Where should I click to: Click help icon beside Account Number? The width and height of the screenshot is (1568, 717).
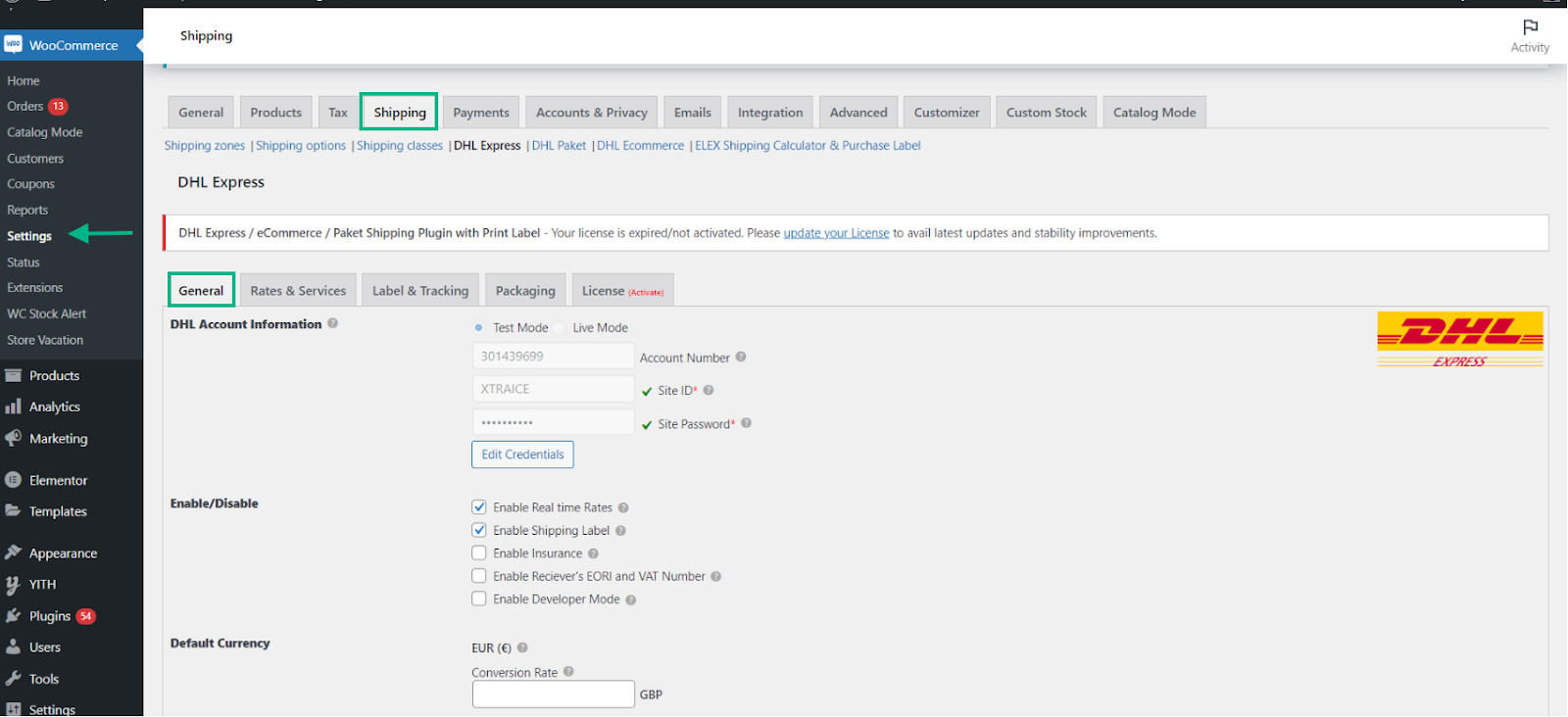pyautogui.click(x=741, y=357)
